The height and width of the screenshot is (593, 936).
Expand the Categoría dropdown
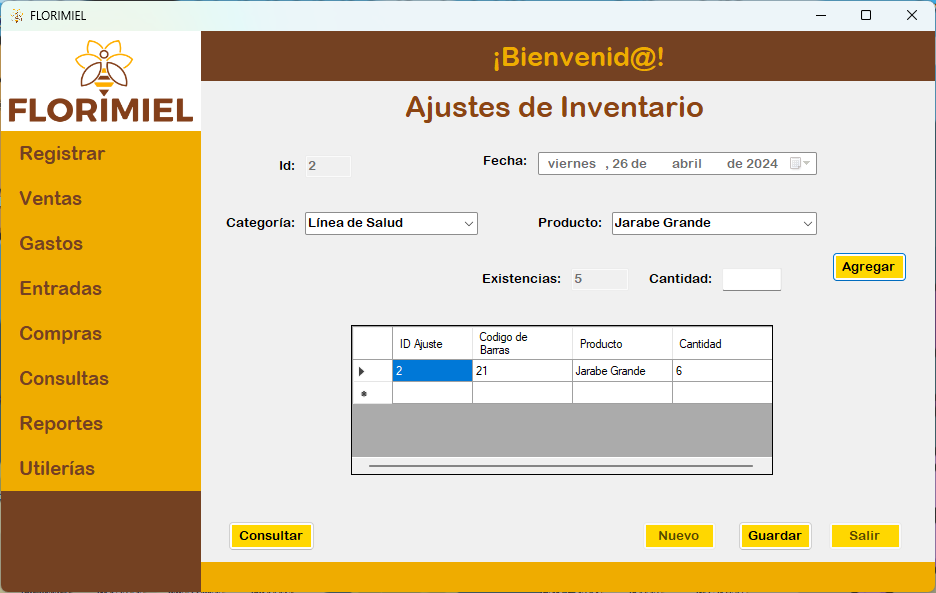[468, 224]
